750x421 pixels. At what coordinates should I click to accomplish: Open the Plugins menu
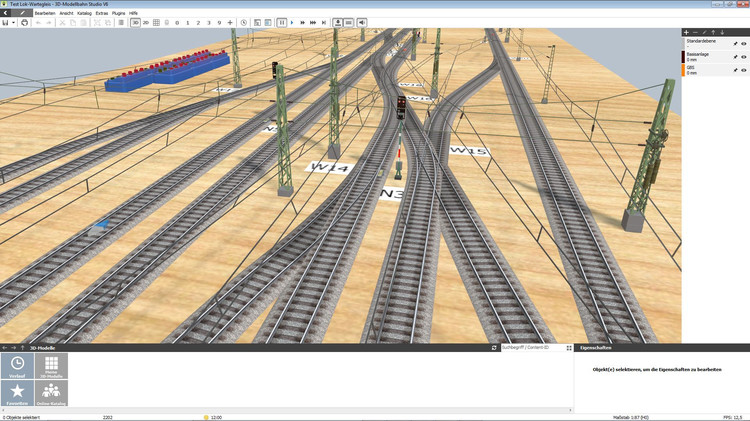(118, 13)
